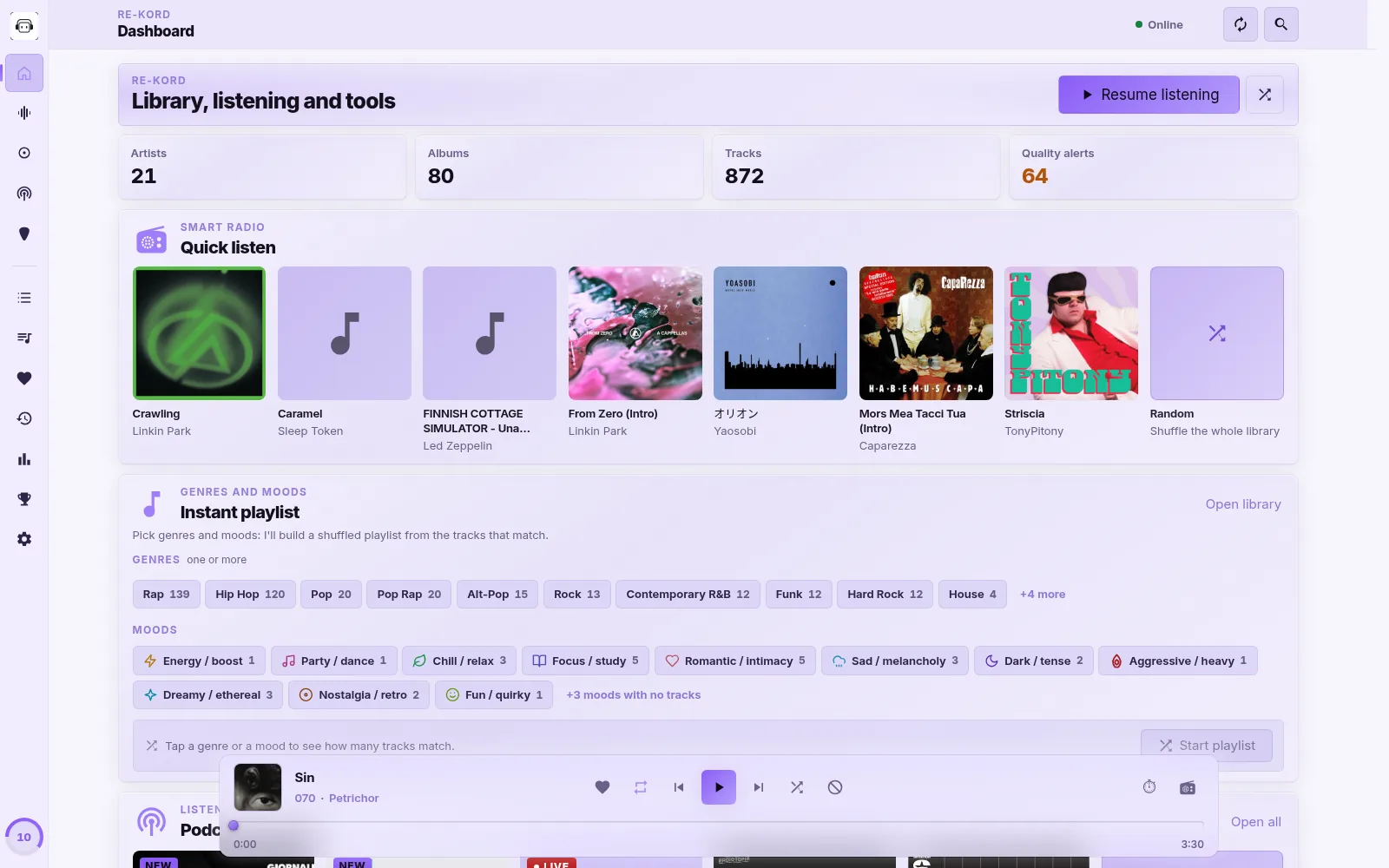Open the album disc sidebar icon
The width and height of the screenshot is (1389, 868).
(x=24, y=153)
